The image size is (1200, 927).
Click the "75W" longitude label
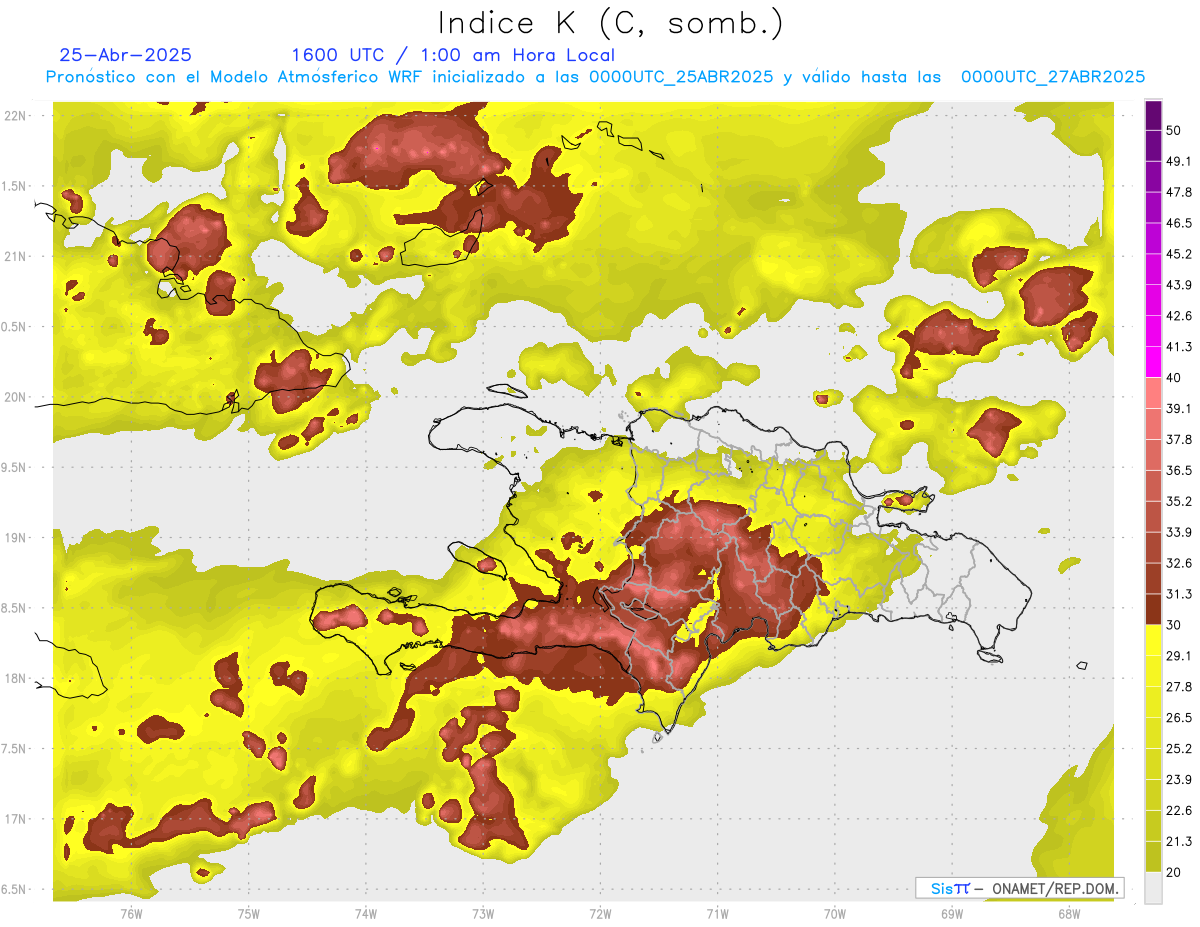(x=249, y=914)
